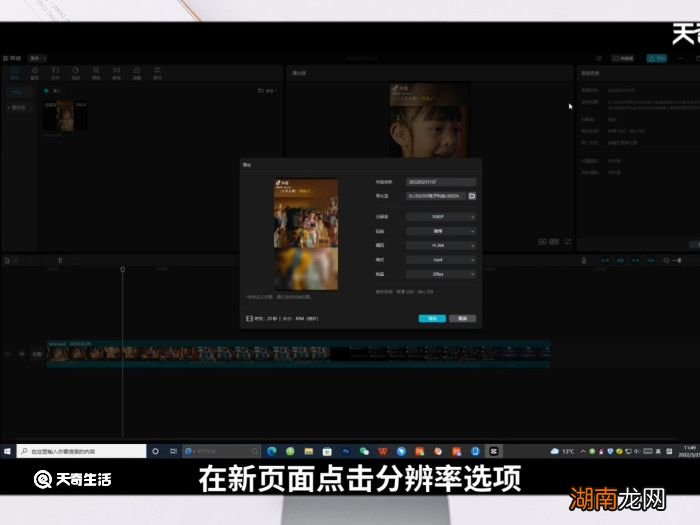Toggle track lock icon on timeline

tap(8, 354)
